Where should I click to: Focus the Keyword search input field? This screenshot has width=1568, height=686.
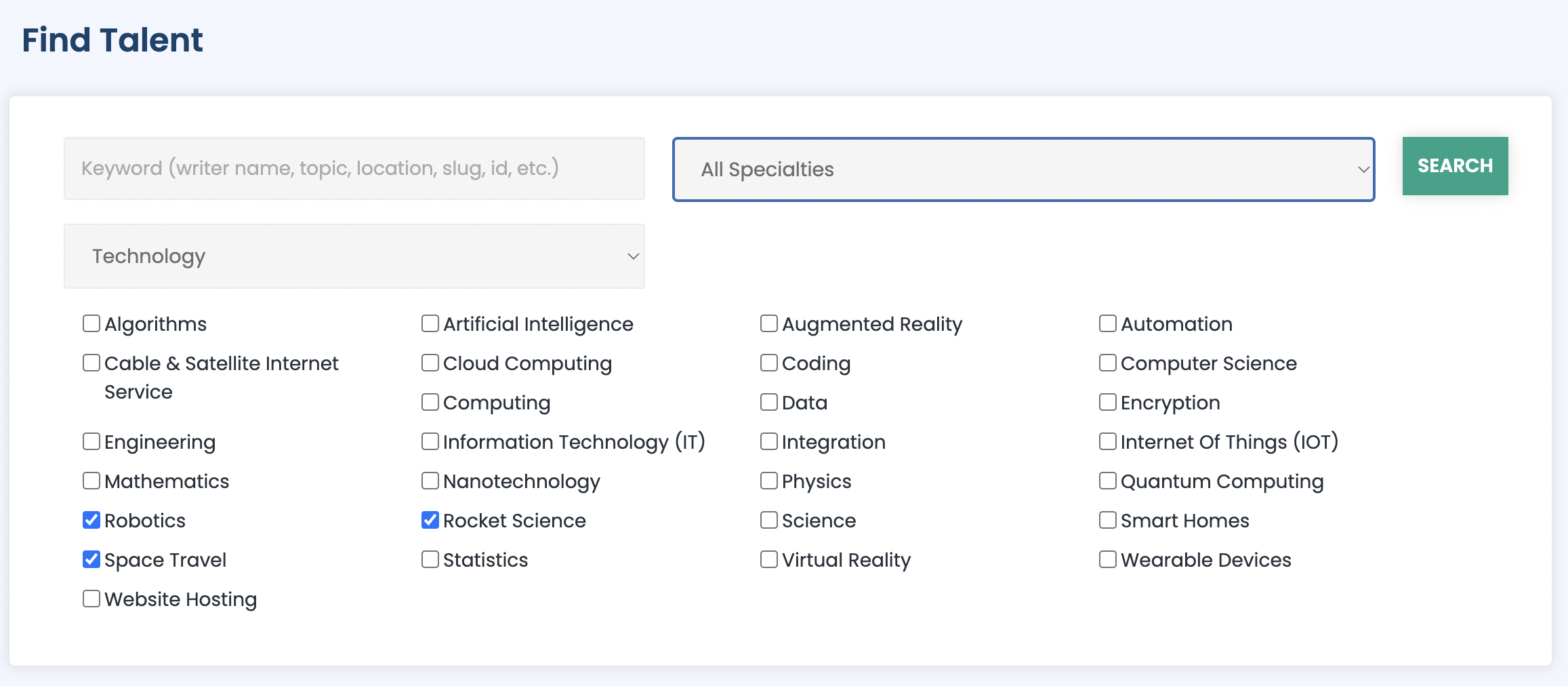click(x=354, y=168)
